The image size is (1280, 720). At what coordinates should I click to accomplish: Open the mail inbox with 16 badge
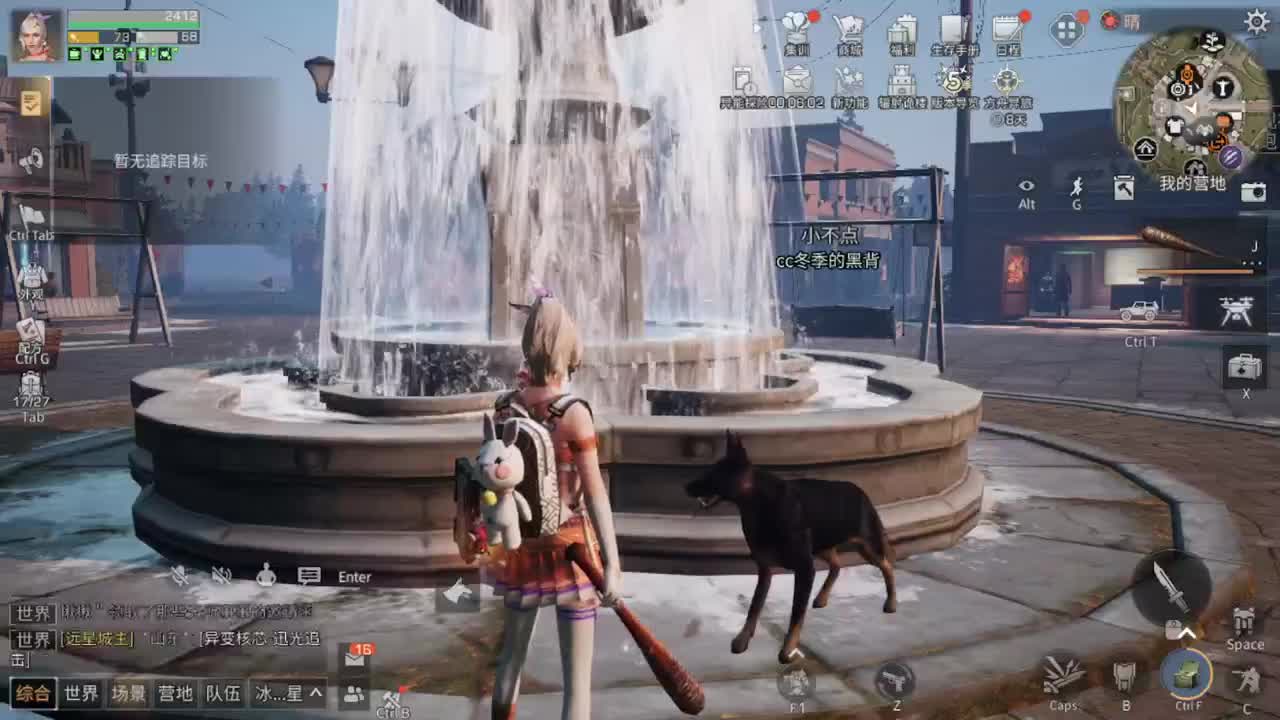[355, 658]
